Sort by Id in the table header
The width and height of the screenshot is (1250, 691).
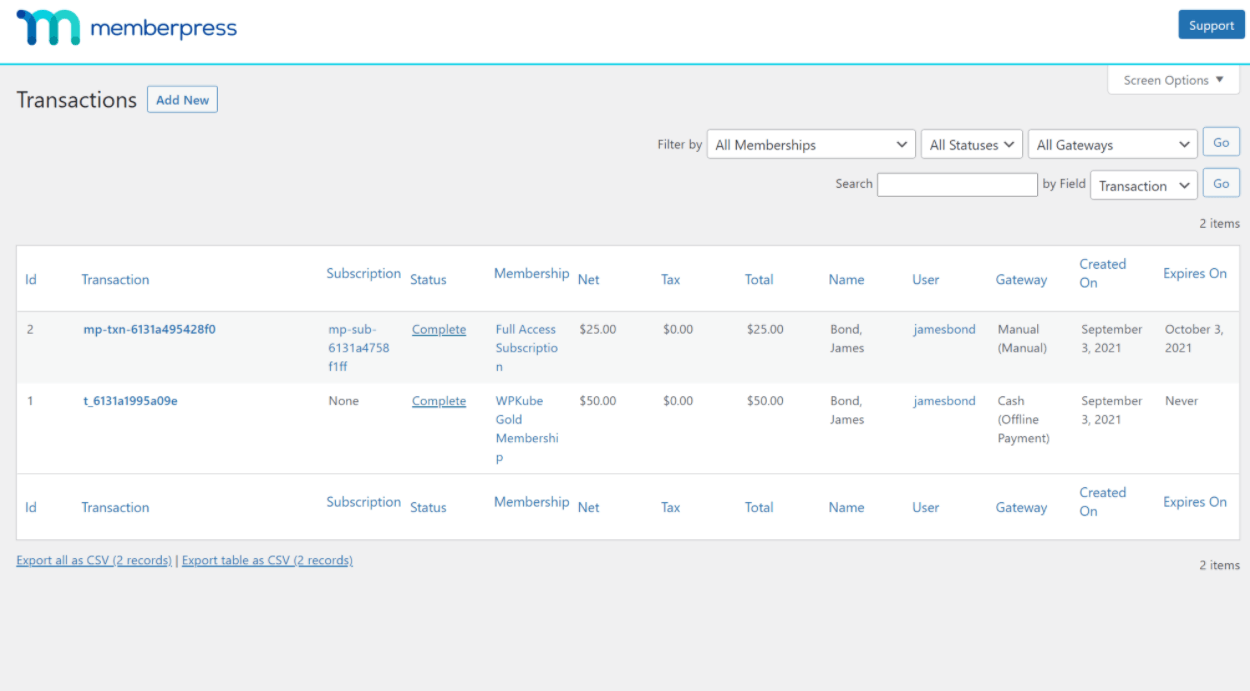pyautogui.click(x=31, y=280)
